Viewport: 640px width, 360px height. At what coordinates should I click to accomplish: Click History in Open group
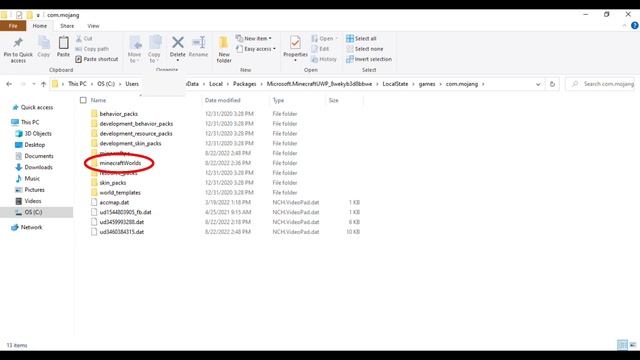(x=324, y=59)
